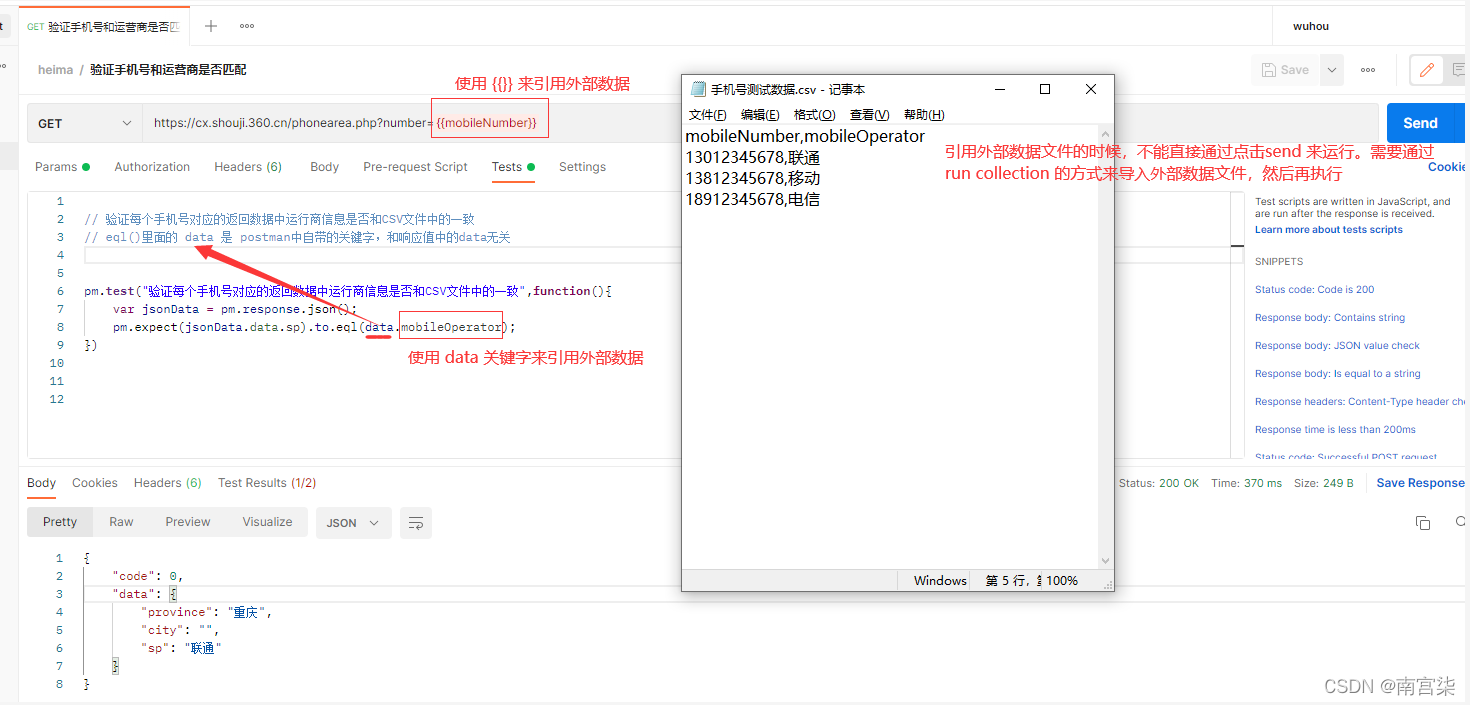Viewport: 1470px width, 705px height.
Task: Insert snippet Status code: Code is 200
Action: click(1314, 290)
